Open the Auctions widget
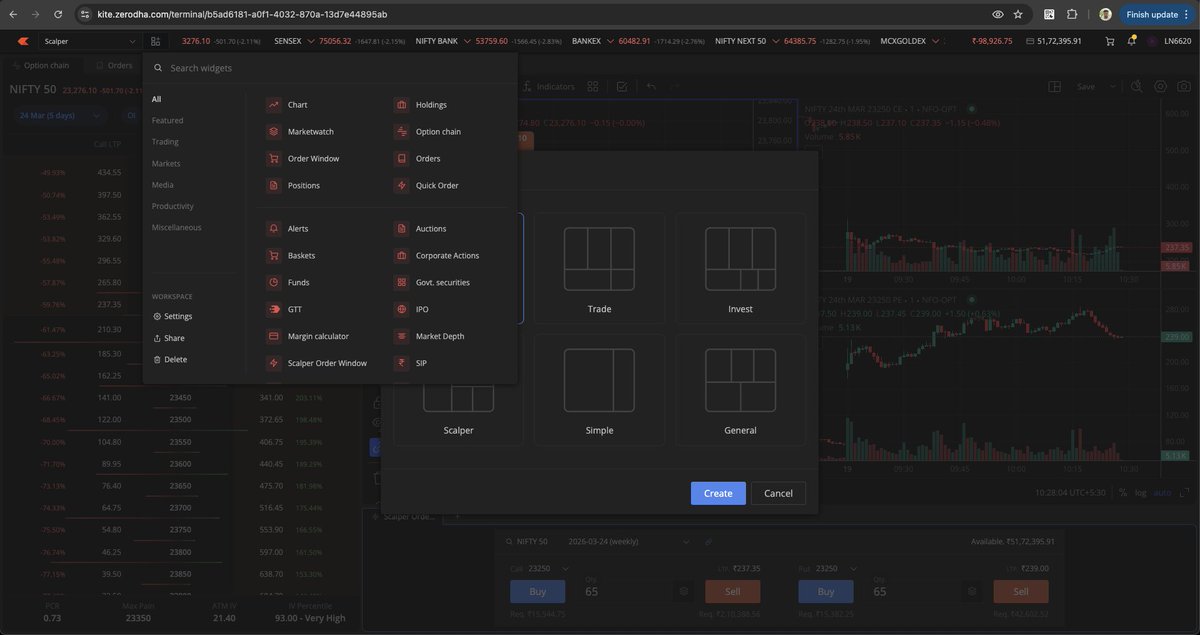This screenshot has height=635, width=1200. click(x=421, y=229)
